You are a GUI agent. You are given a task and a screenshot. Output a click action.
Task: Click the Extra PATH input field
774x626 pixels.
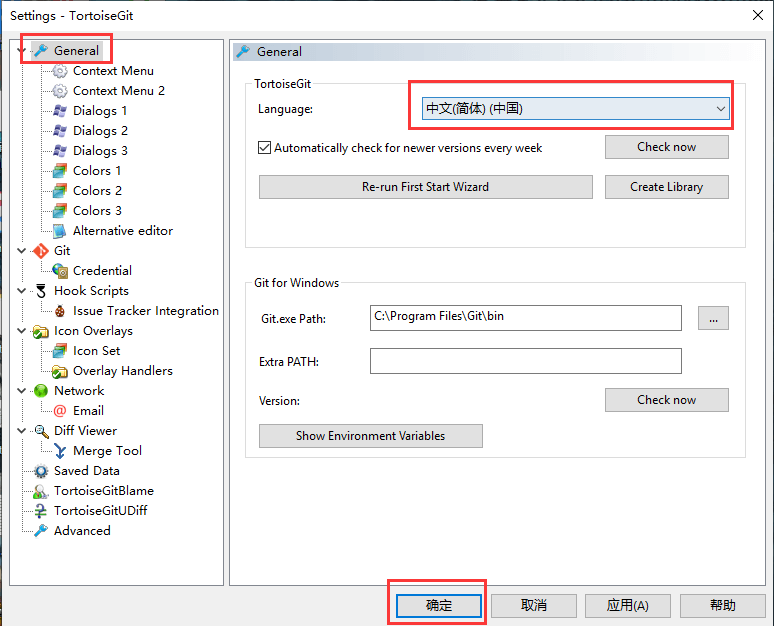click(526, 361)
